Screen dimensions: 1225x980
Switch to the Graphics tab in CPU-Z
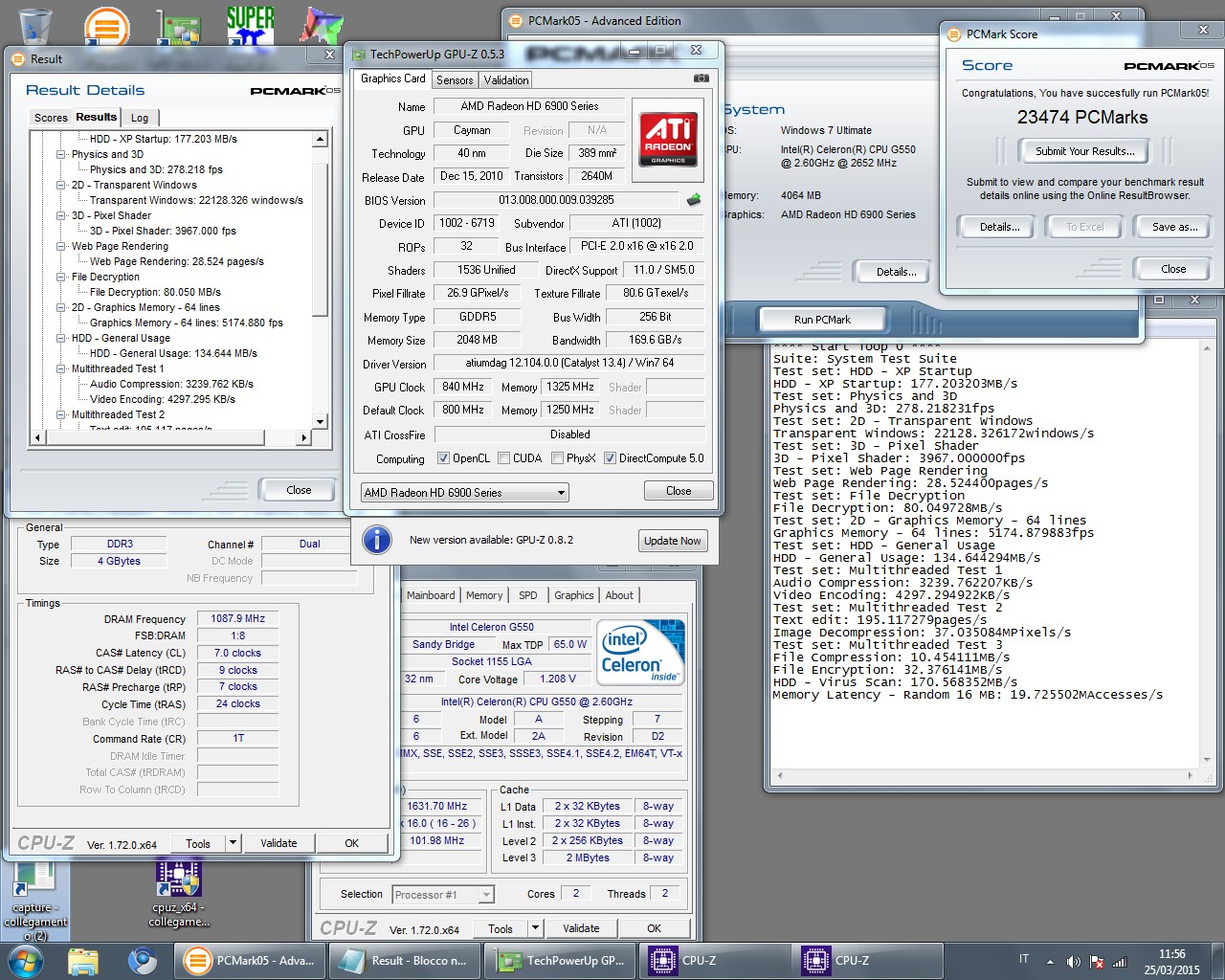click(x=574, y=595)
